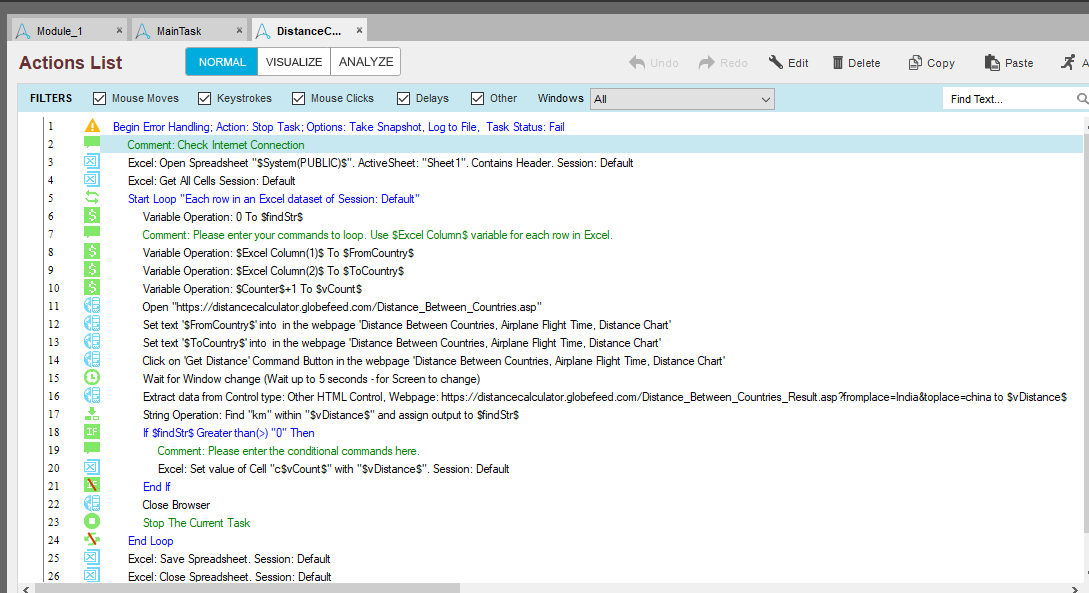
Task: Click the loop icon on line 5
Action: 92,199
